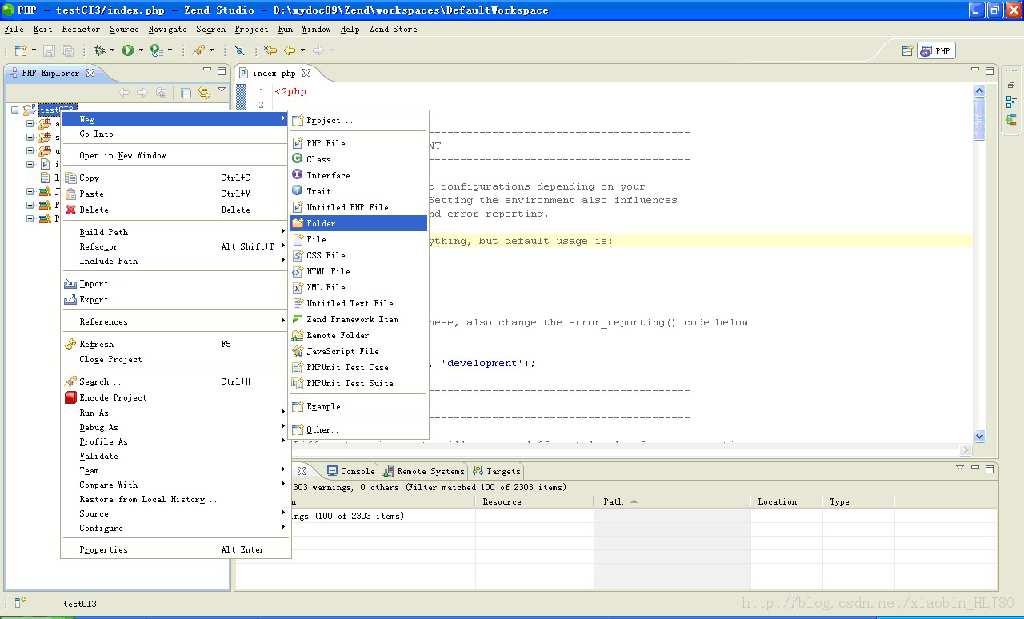Image resolution: width=1024 pixels, height=619 pixels.
Task: Click the Debug bug icon in toolbar
Action: [100, 50]
